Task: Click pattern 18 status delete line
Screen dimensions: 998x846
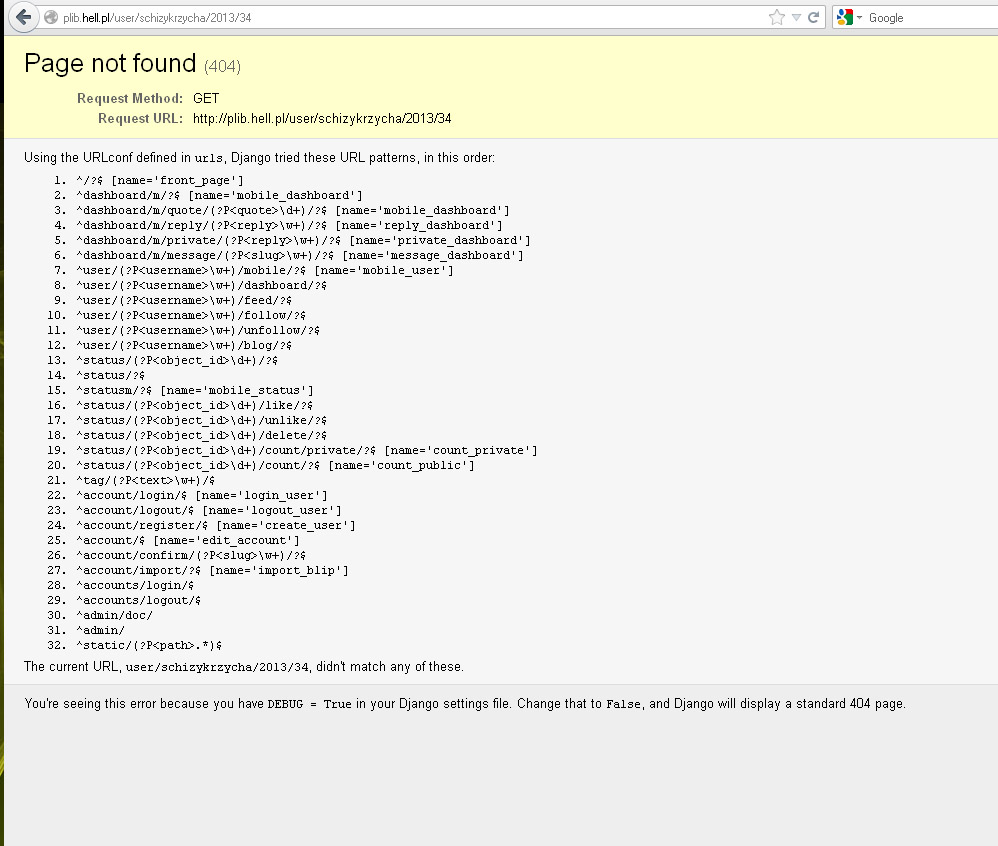Action: pyautogui.click(x=201, y=435)
